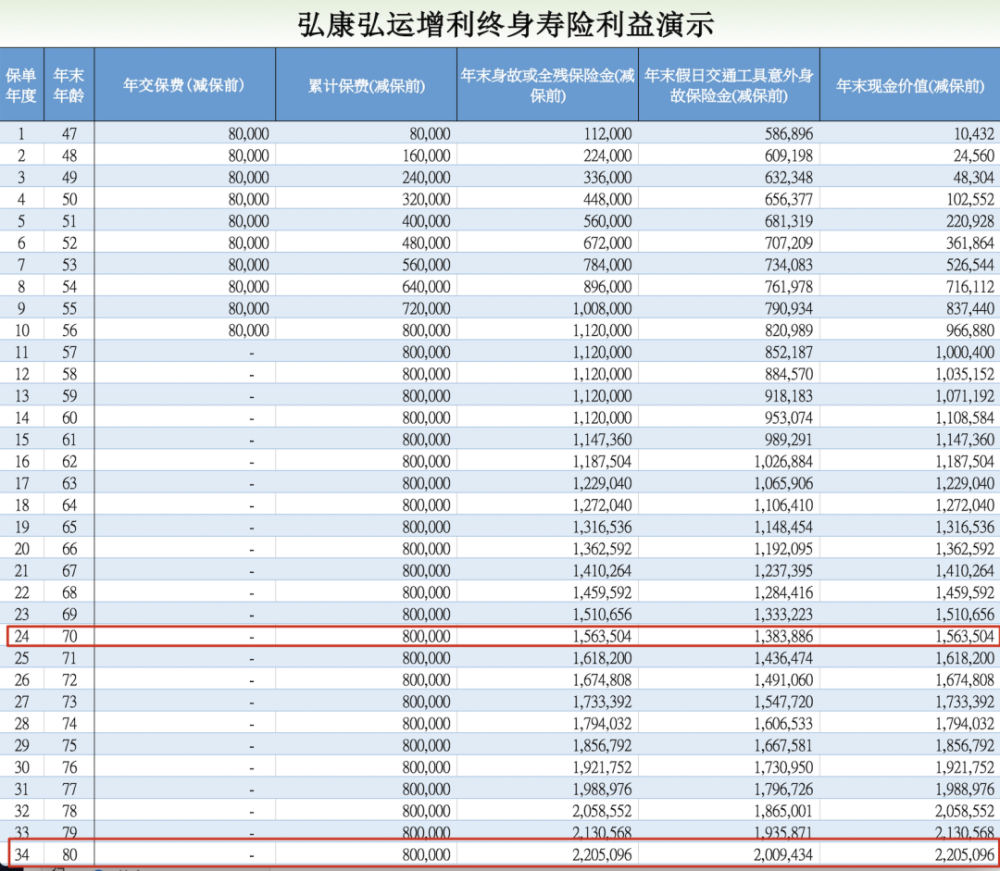Select cell value 1,333,223
The height and width of the screenshot is (871, 1000).
coord(784,614)
